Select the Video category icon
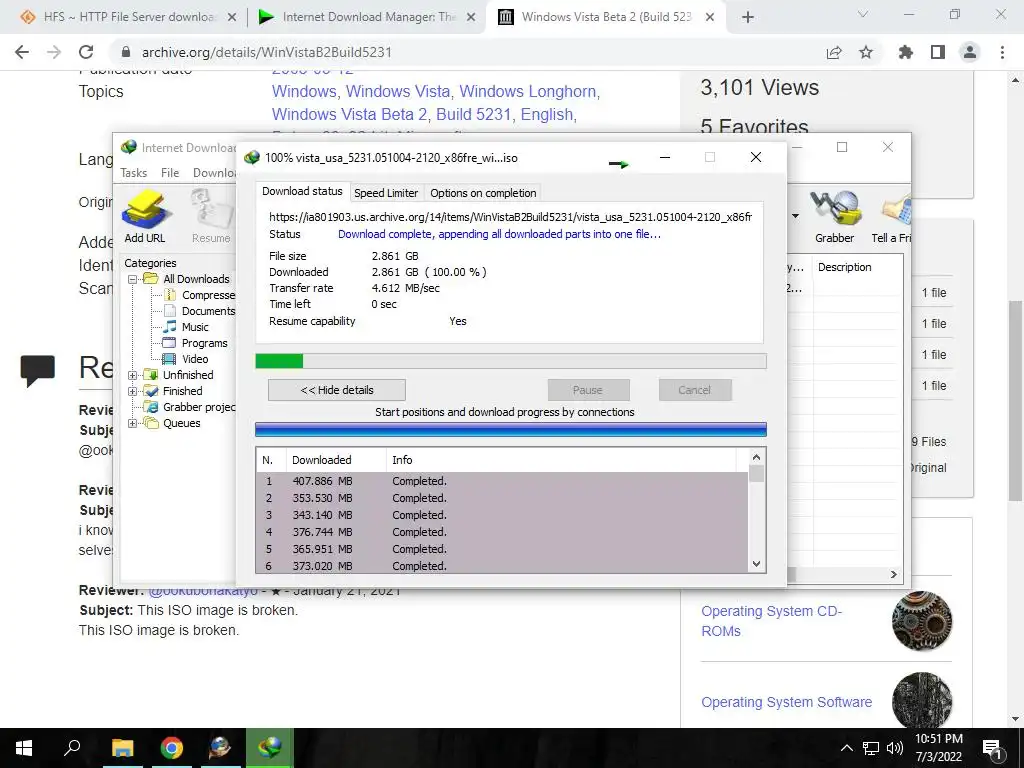1024x768 pixels. pos(169,359)
